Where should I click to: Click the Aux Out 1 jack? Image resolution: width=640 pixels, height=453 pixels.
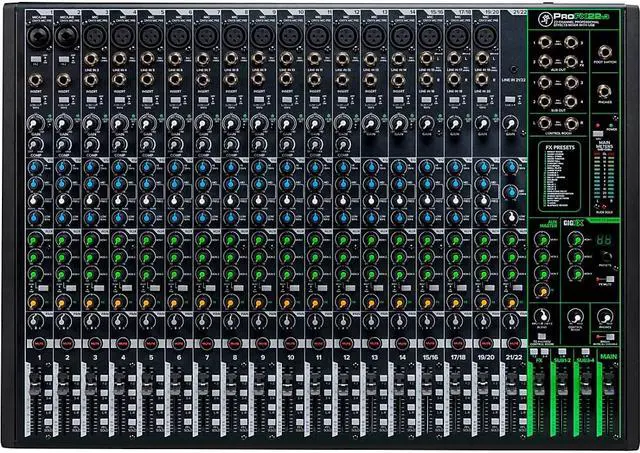[545, 42]
